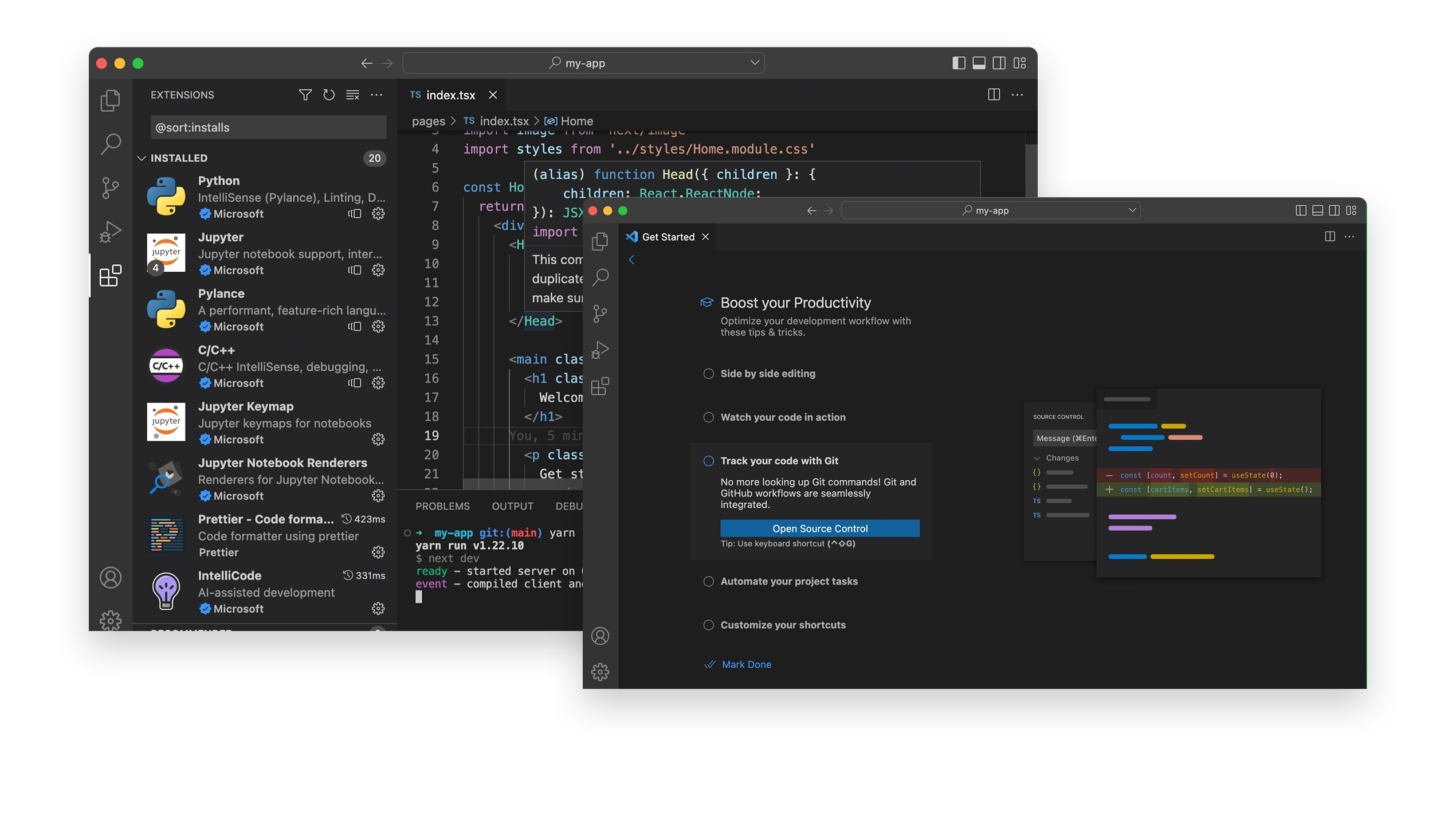Open Extensions view in front window's activity bar

point(600,386)
